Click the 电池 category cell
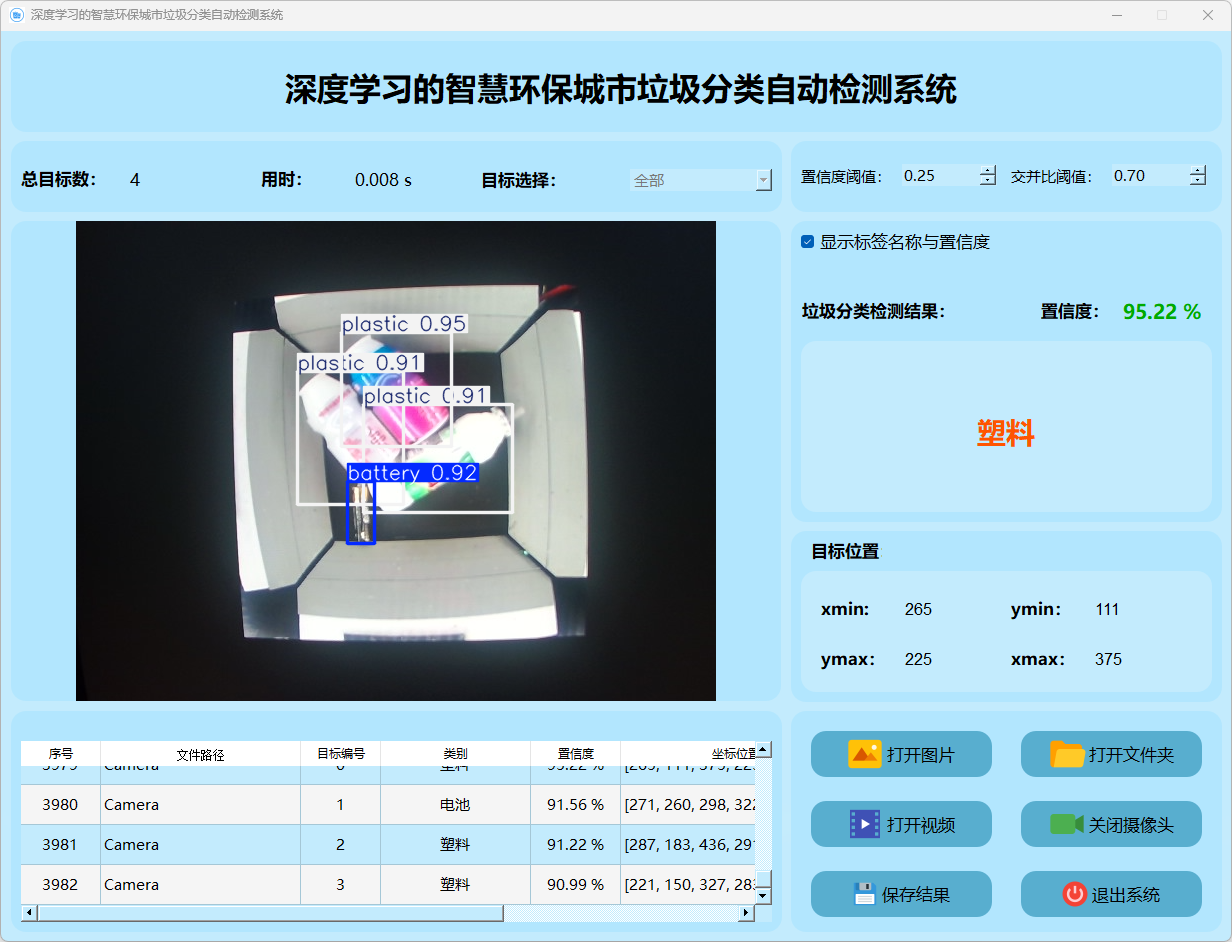This screenshot has width=1232, height=942. 456,805
